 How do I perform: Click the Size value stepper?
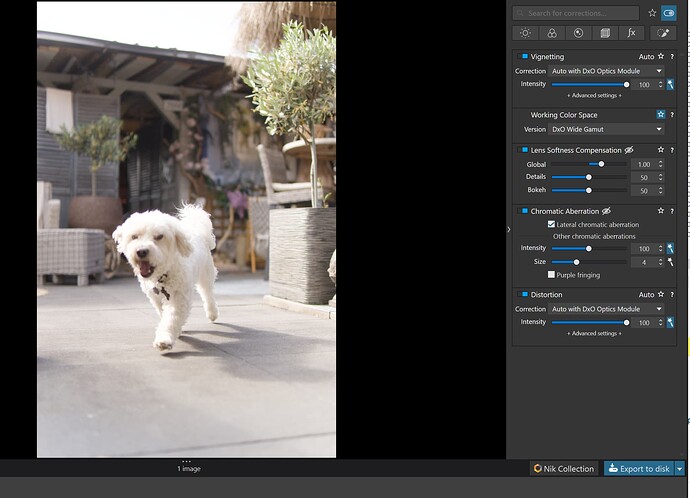click(660, 262)
